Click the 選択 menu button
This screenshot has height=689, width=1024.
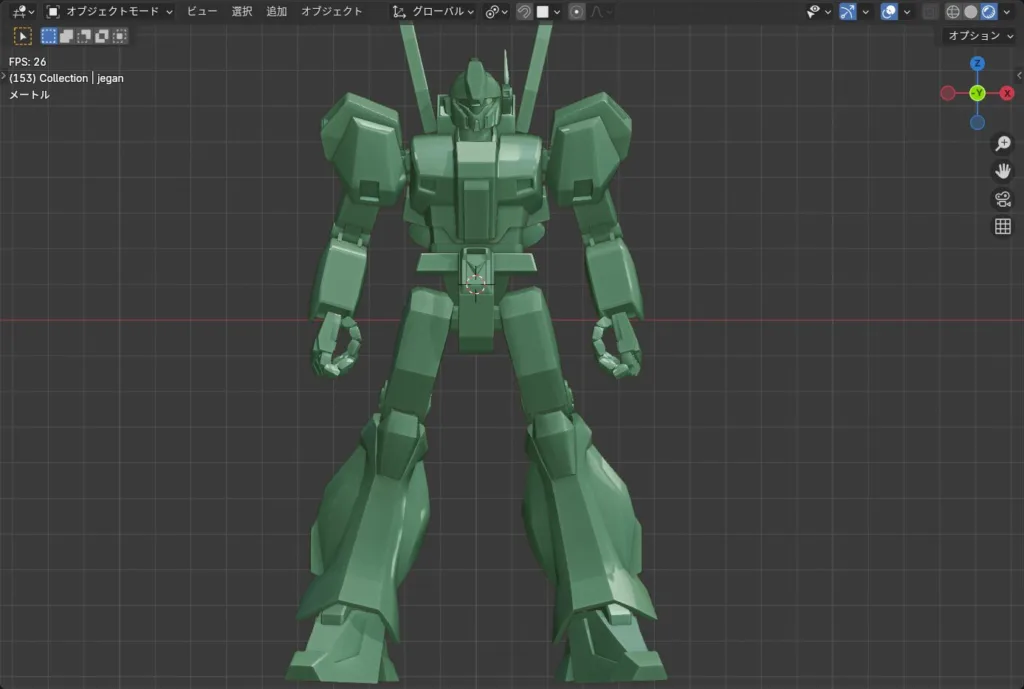click(x=242, y=12)
